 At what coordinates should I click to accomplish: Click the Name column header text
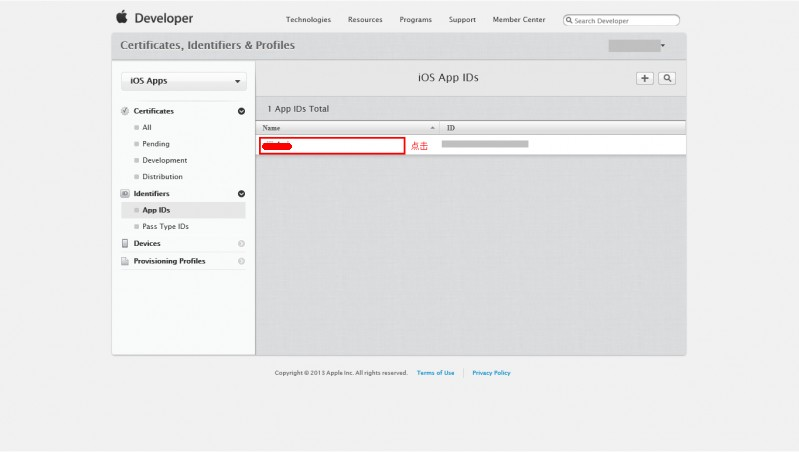tap(271, 128)
